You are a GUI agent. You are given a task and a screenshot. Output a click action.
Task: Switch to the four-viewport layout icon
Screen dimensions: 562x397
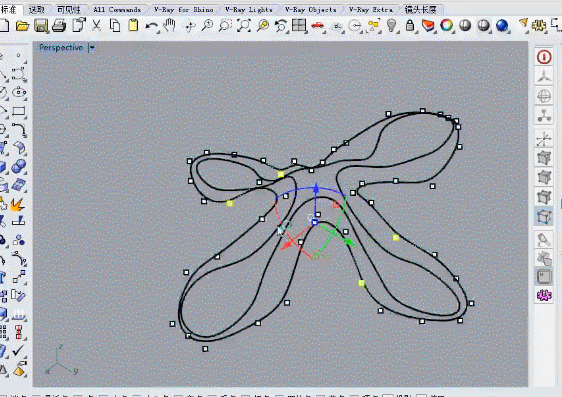[299, 25]
